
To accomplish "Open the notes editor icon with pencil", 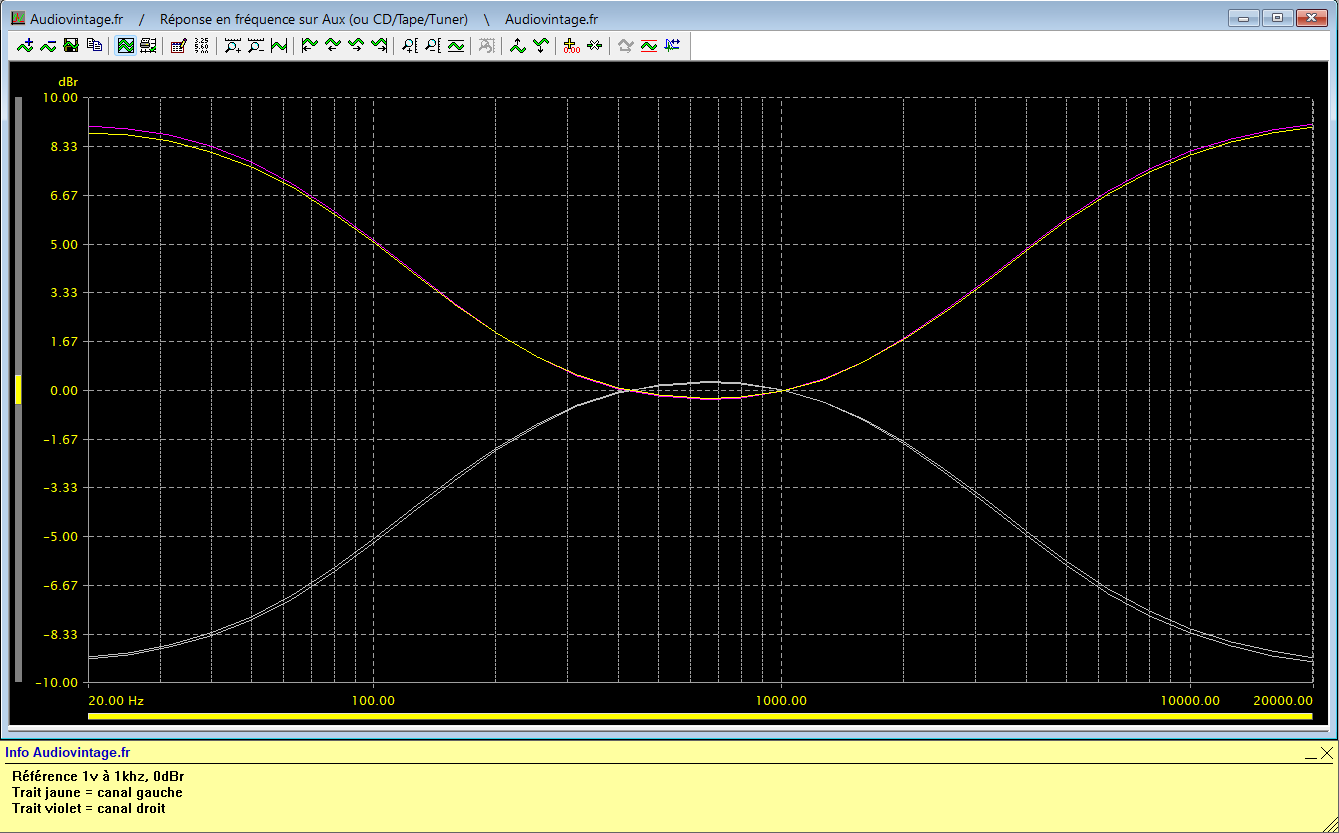I will (x=178, y=45).
